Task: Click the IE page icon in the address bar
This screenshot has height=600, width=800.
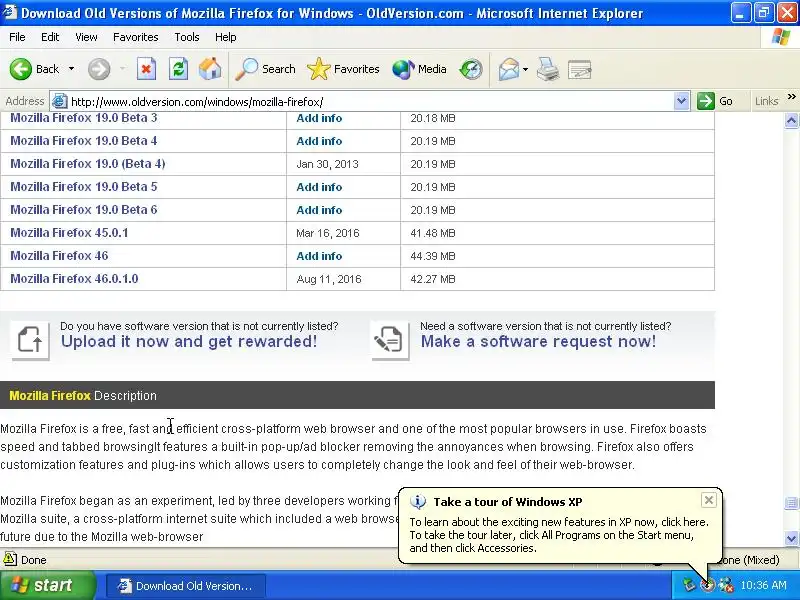Action: click(60, 101)
